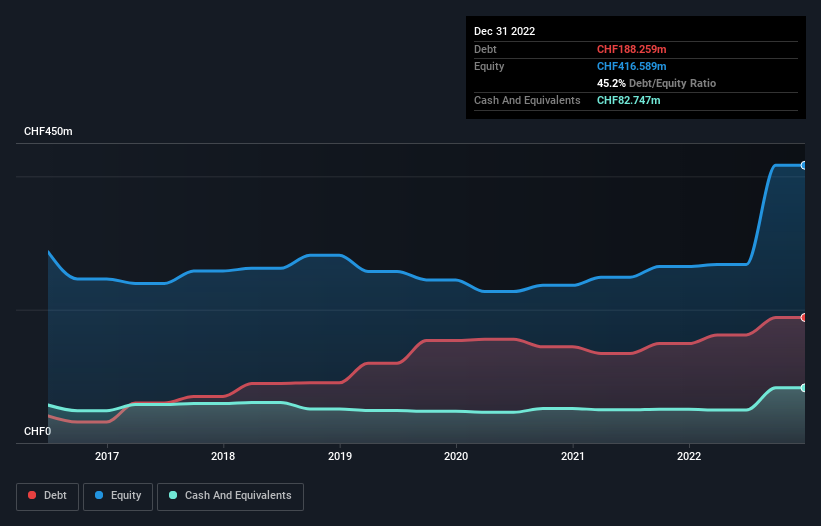Screen dimensions: 821x526
Task: Click the blue Equity legend dot
Action: (x=99, y=495)
